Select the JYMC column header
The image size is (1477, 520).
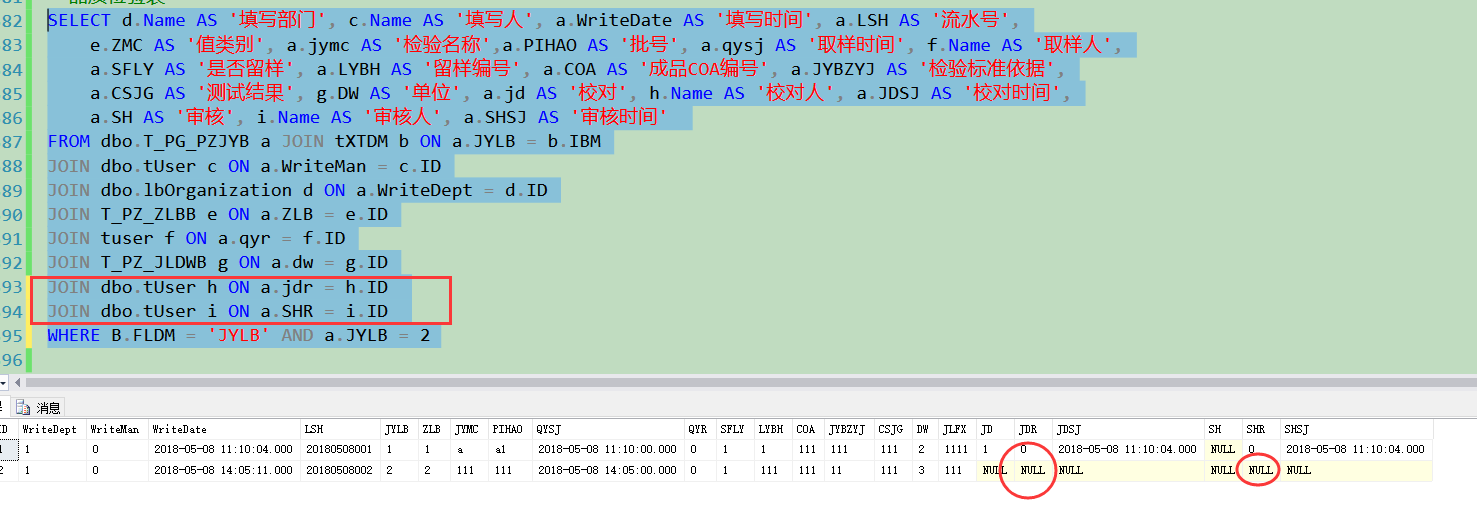pyautogui.click(x=469, y=430)
